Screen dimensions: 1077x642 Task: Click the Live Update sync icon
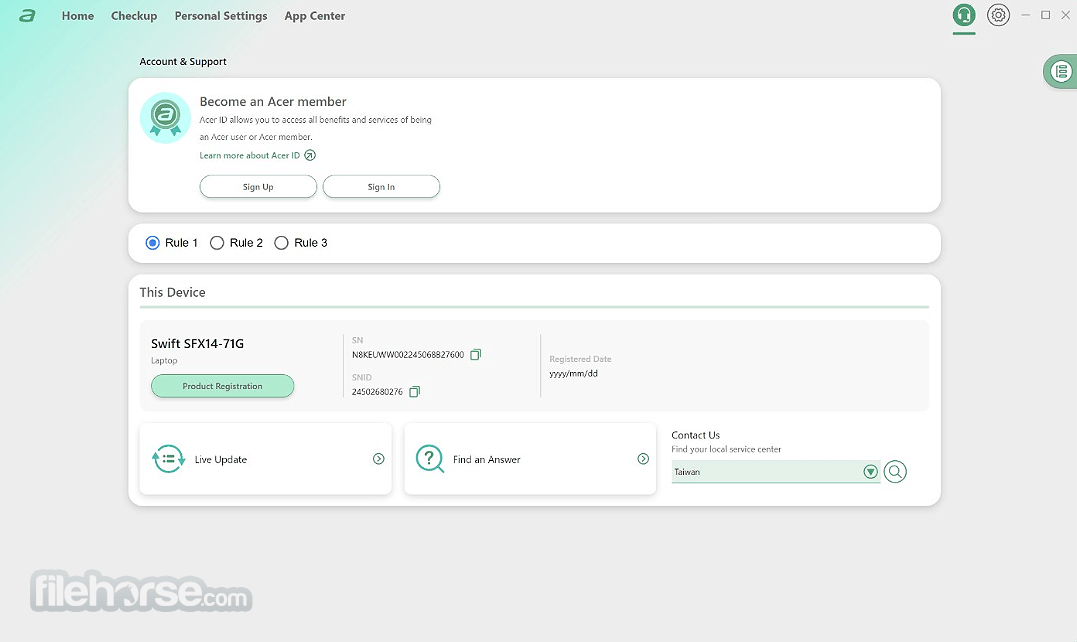168,459
